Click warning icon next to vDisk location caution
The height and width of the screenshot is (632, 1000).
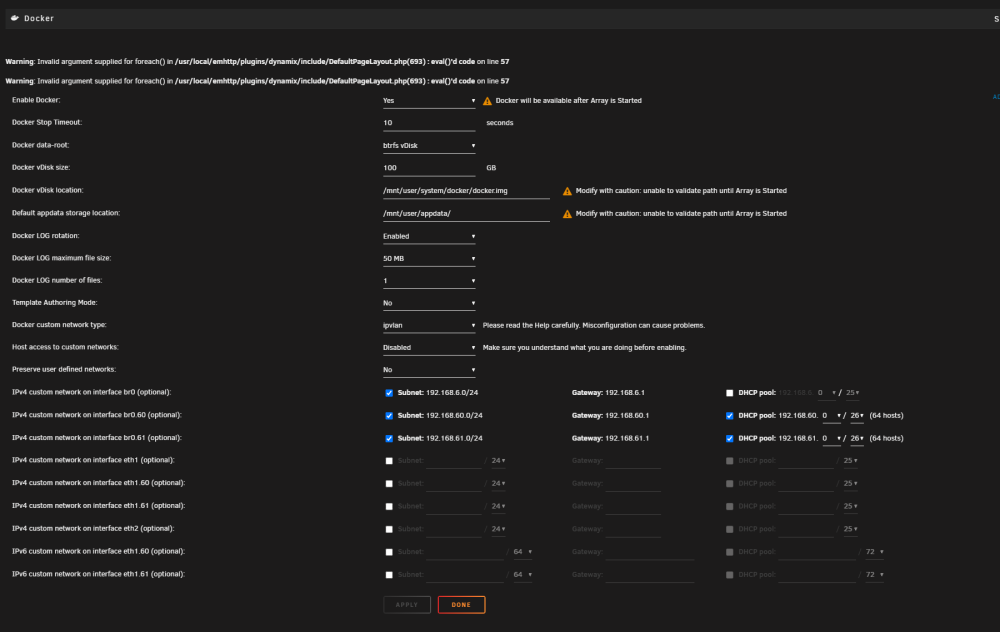point(567,191)
